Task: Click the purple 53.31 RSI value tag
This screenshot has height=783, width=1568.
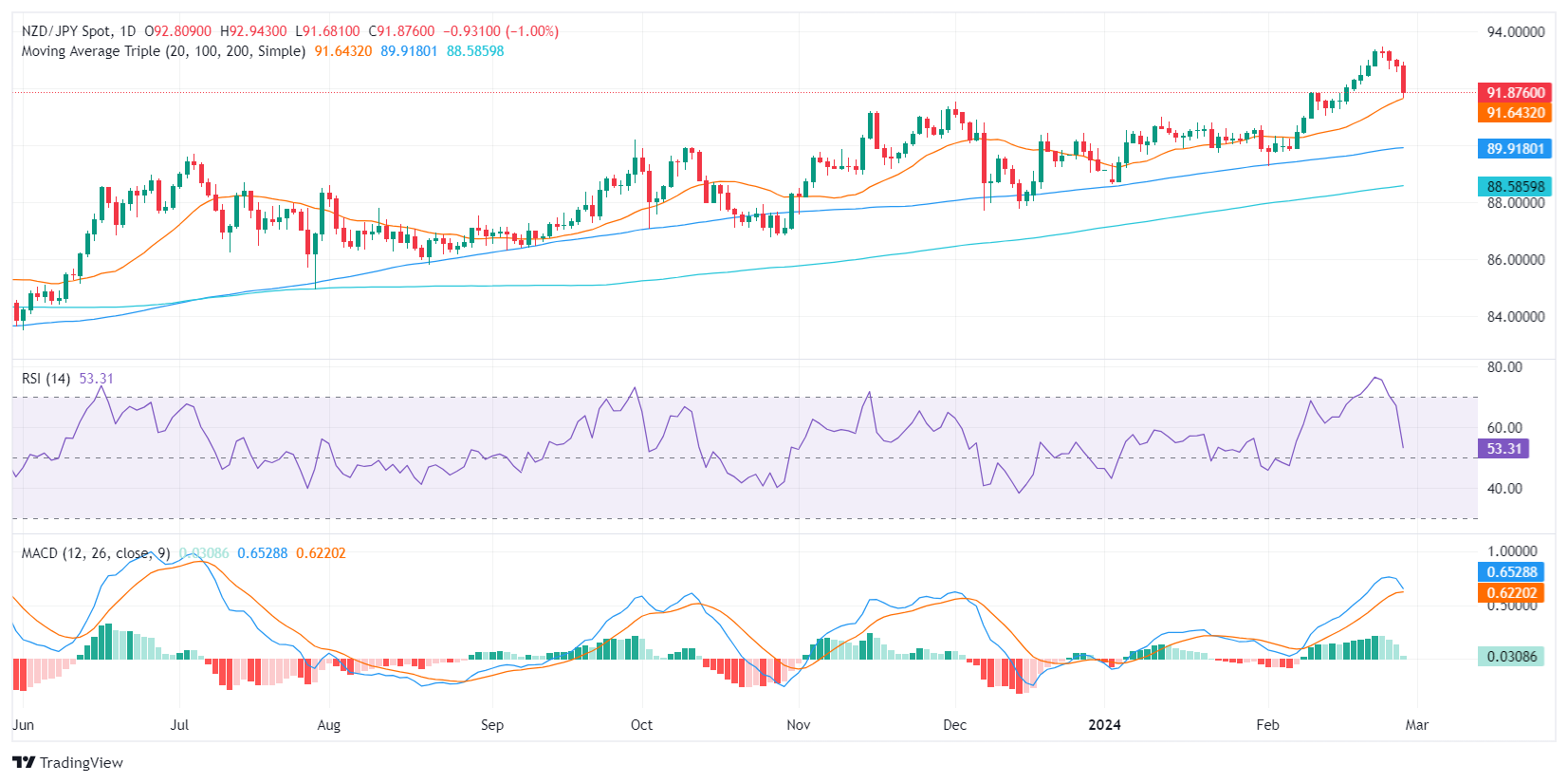Action: coord(1503,449)
